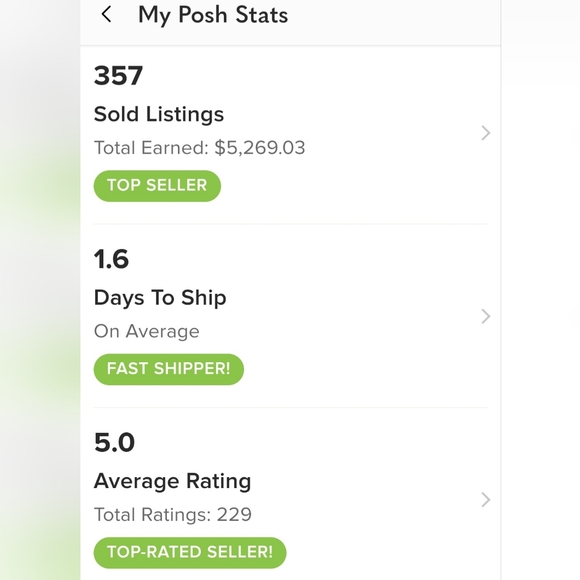Click the On Average subtitle
This screenshot has width=580, height=580.
click(146, 331)
